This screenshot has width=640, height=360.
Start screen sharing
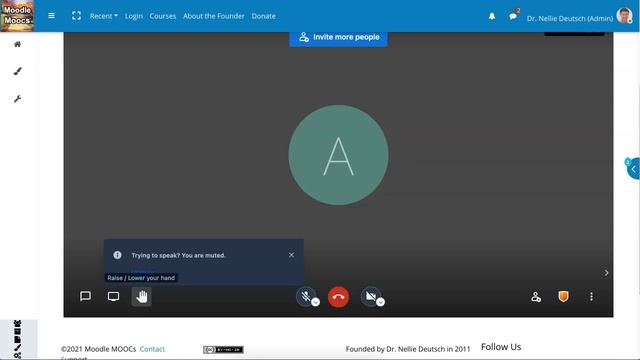[113, 296]
